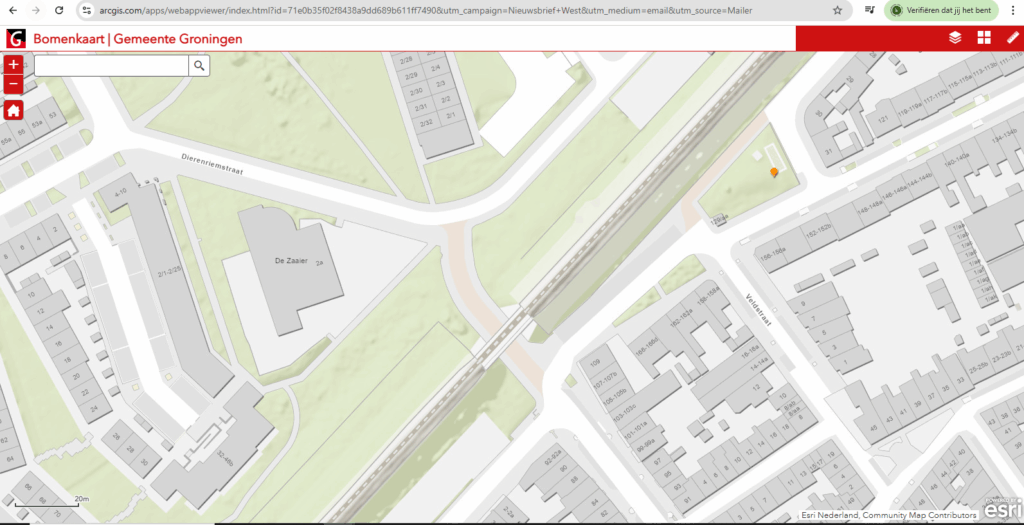View site information in the address bar
Screen dimensions: 1024x525
click(87, 10)
